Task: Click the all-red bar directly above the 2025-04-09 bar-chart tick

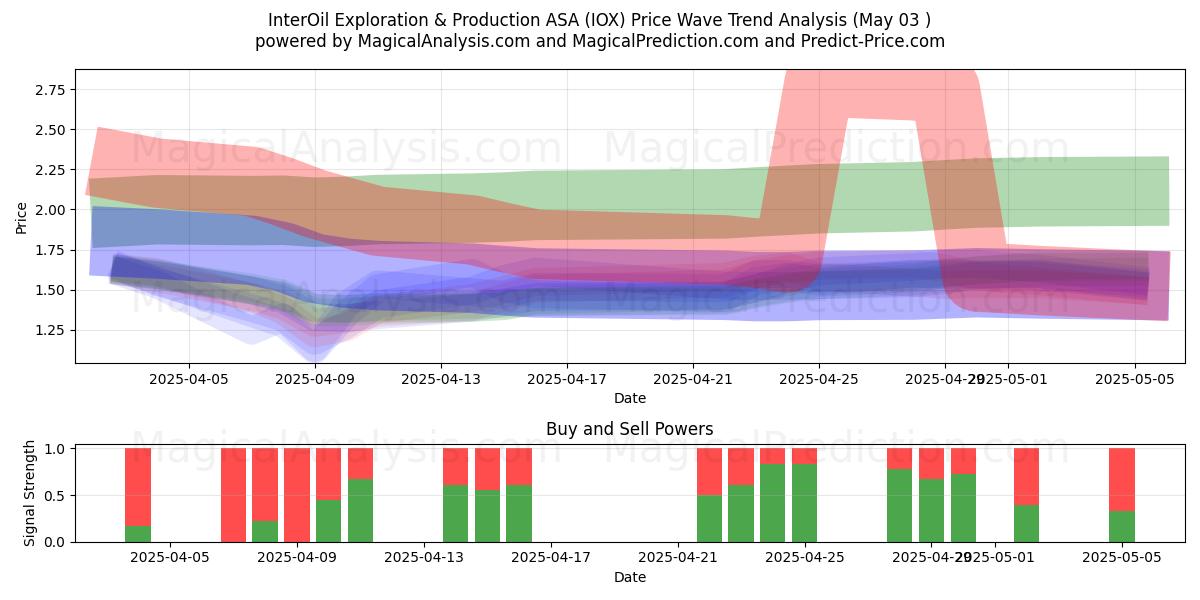Action: coord(297,495)
